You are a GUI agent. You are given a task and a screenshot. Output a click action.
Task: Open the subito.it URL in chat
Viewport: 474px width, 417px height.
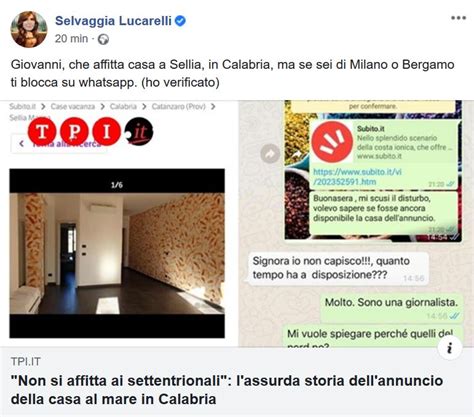click(x=357, y=177)
